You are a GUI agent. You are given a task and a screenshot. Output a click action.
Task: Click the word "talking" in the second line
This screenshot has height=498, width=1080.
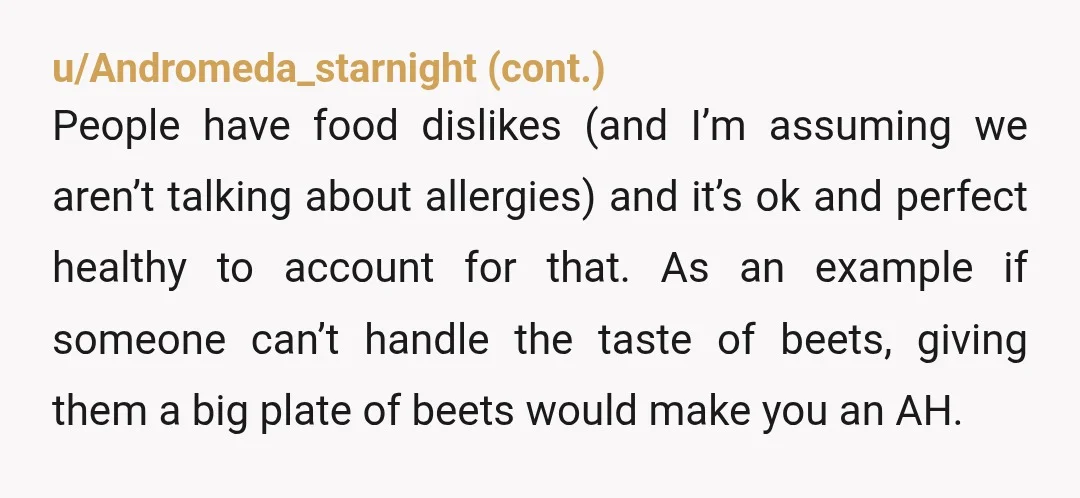pos(229,200)
